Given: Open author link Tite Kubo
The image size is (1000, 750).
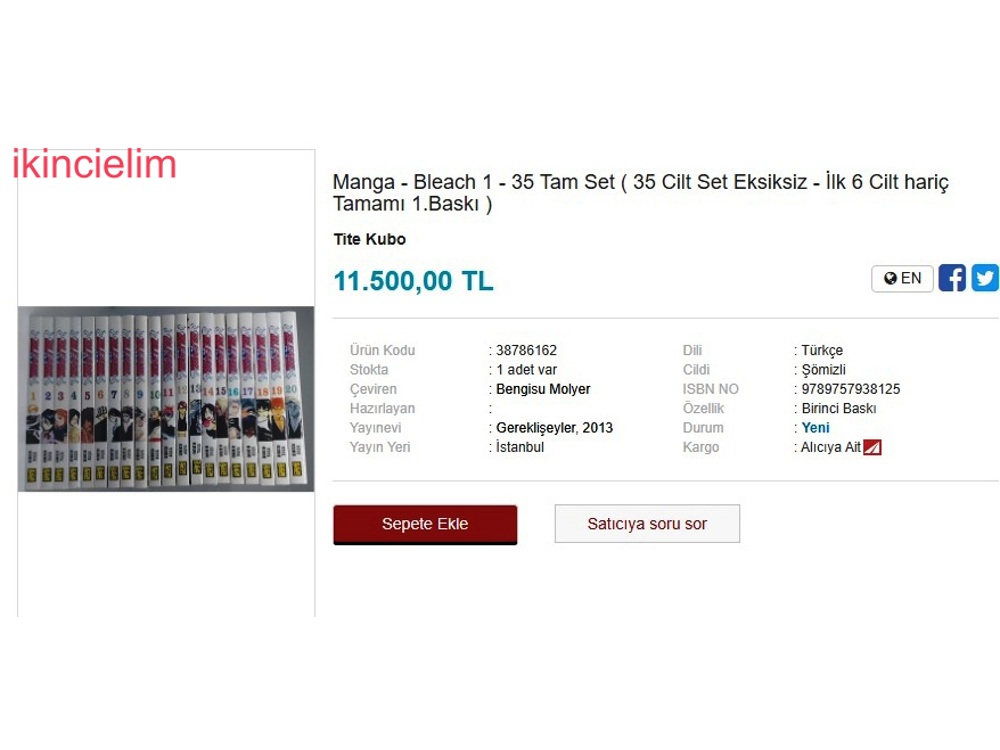Looking at the screenshot, I should pos(370,239).
